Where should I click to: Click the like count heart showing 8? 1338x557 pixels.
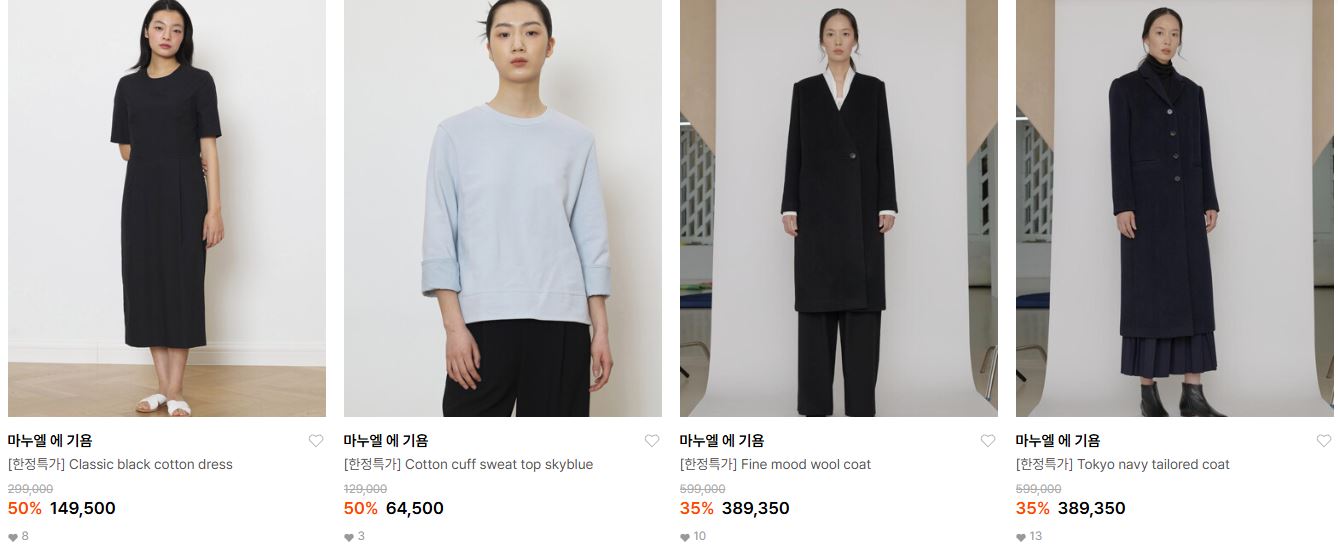pyautogui.click(x=13, y=537)
